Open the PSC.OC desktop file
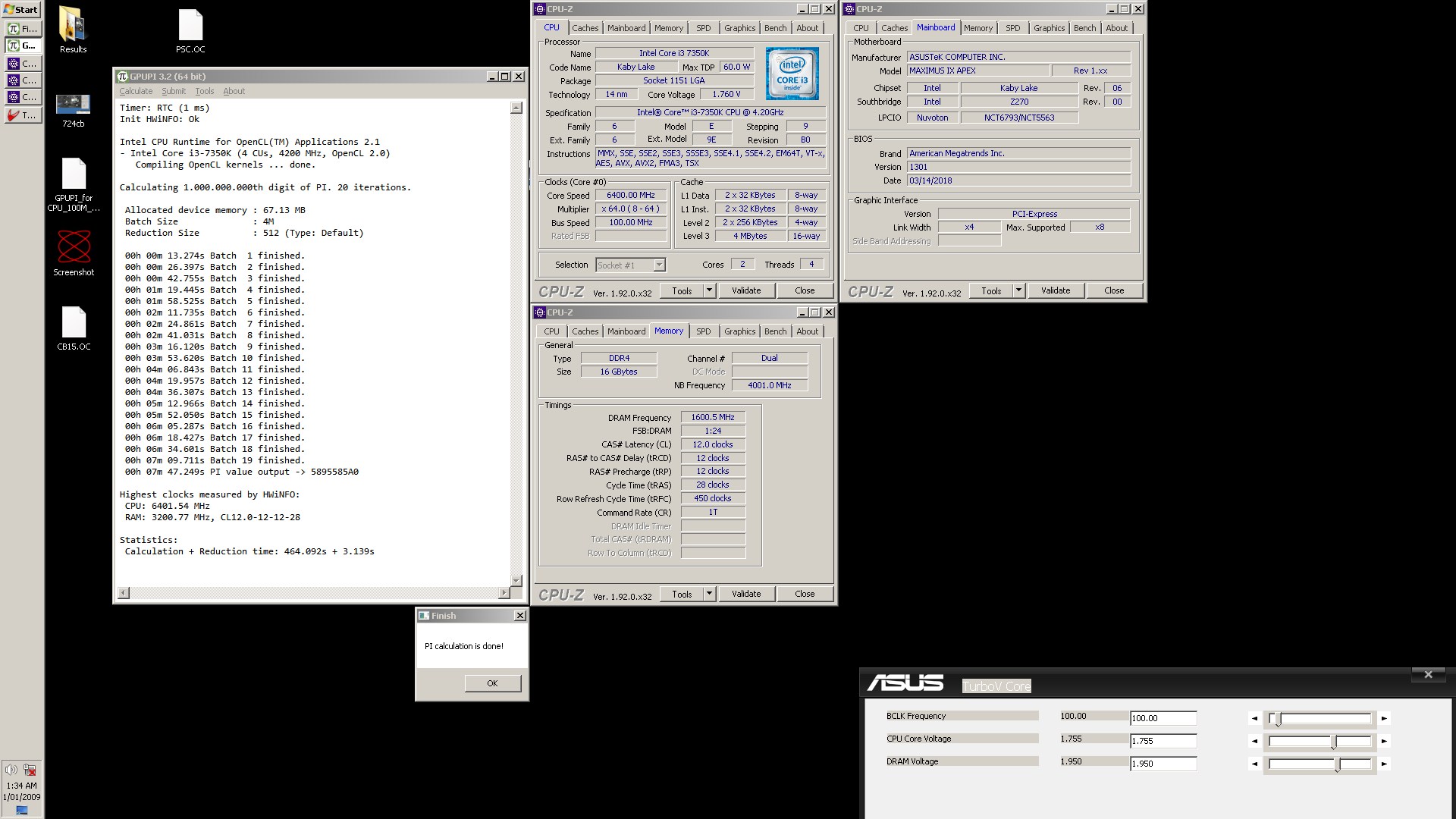The image size is (1456, 819). point(190,30)
